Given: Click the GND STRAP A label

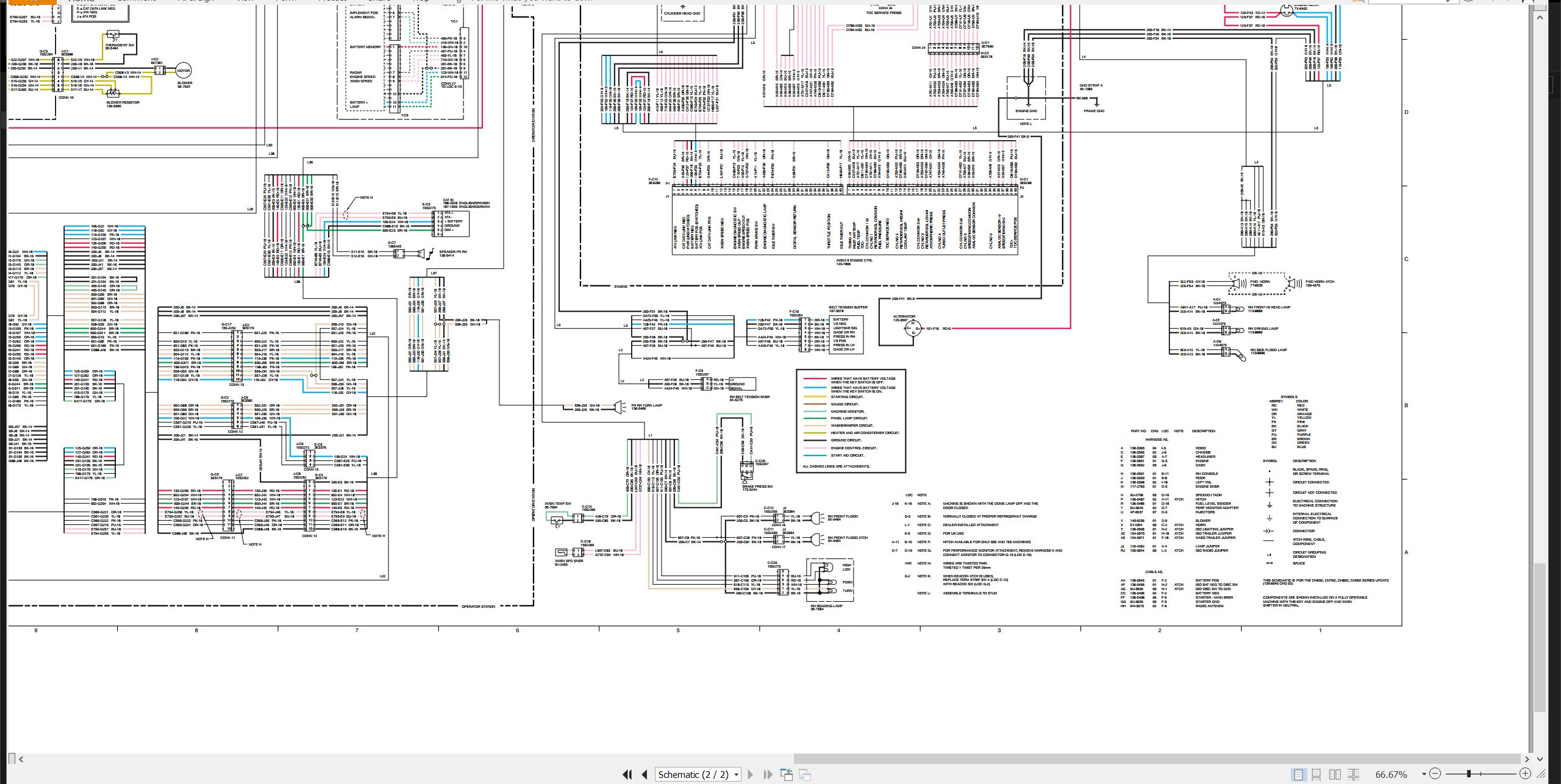Looking at the screenshot, I should click(1091, 85).
